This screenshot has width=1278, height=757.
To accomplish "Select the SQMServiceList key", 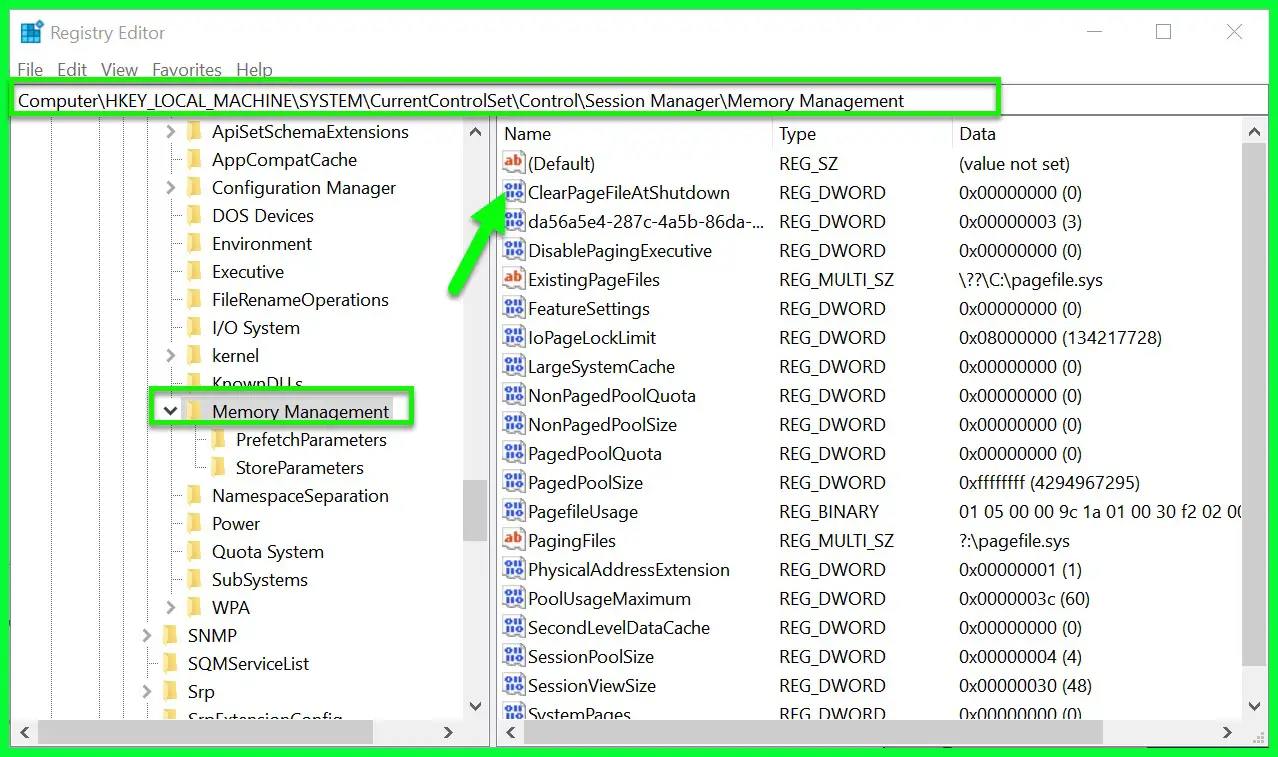I will (x=248, y=664).
